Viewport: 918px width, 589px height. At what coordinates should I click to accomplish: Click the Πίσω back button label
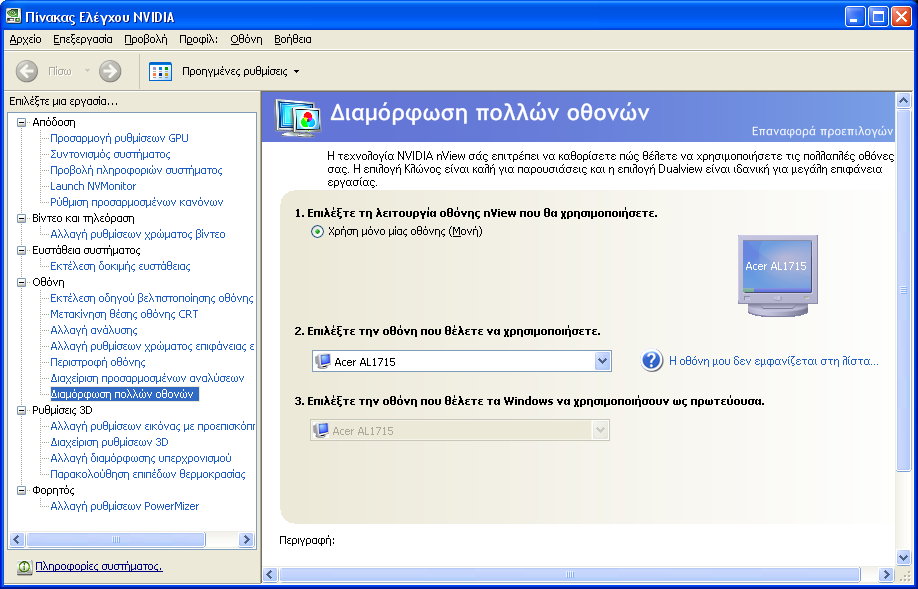(60, 71)
